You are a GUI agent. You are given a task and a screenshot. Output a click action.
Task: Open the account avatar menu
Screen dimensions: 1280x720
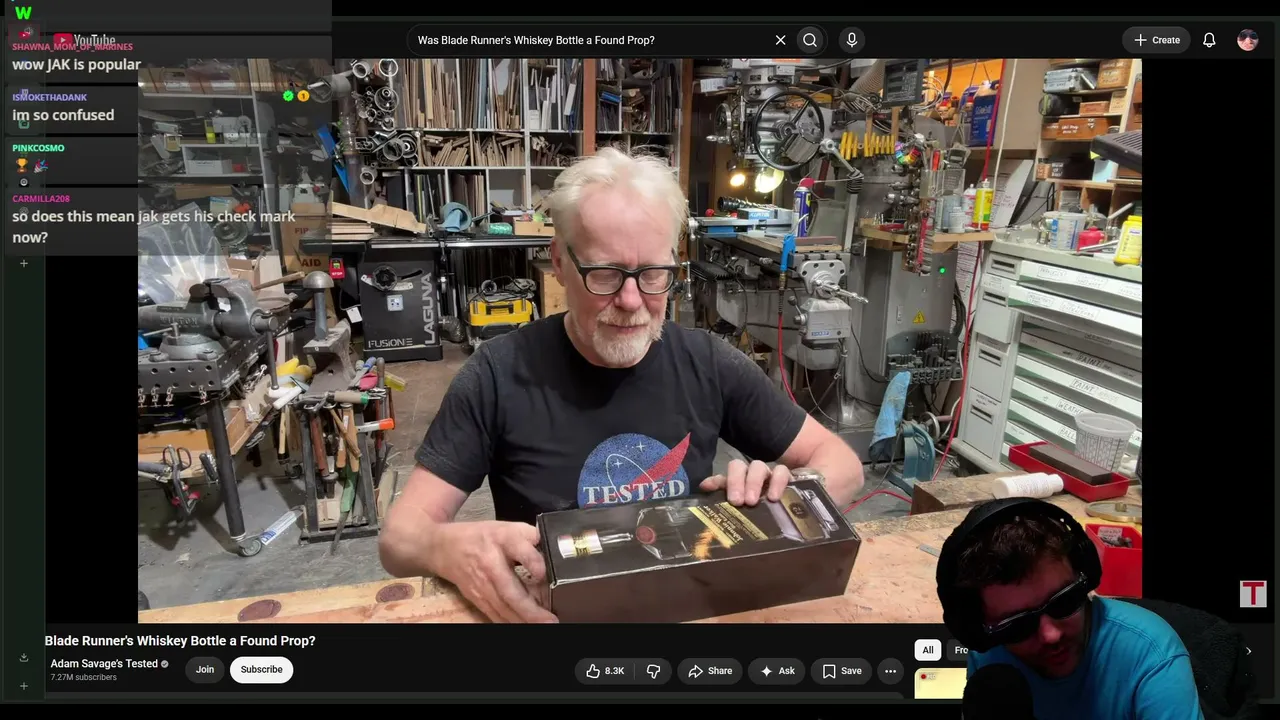(x=1248, y=40)
